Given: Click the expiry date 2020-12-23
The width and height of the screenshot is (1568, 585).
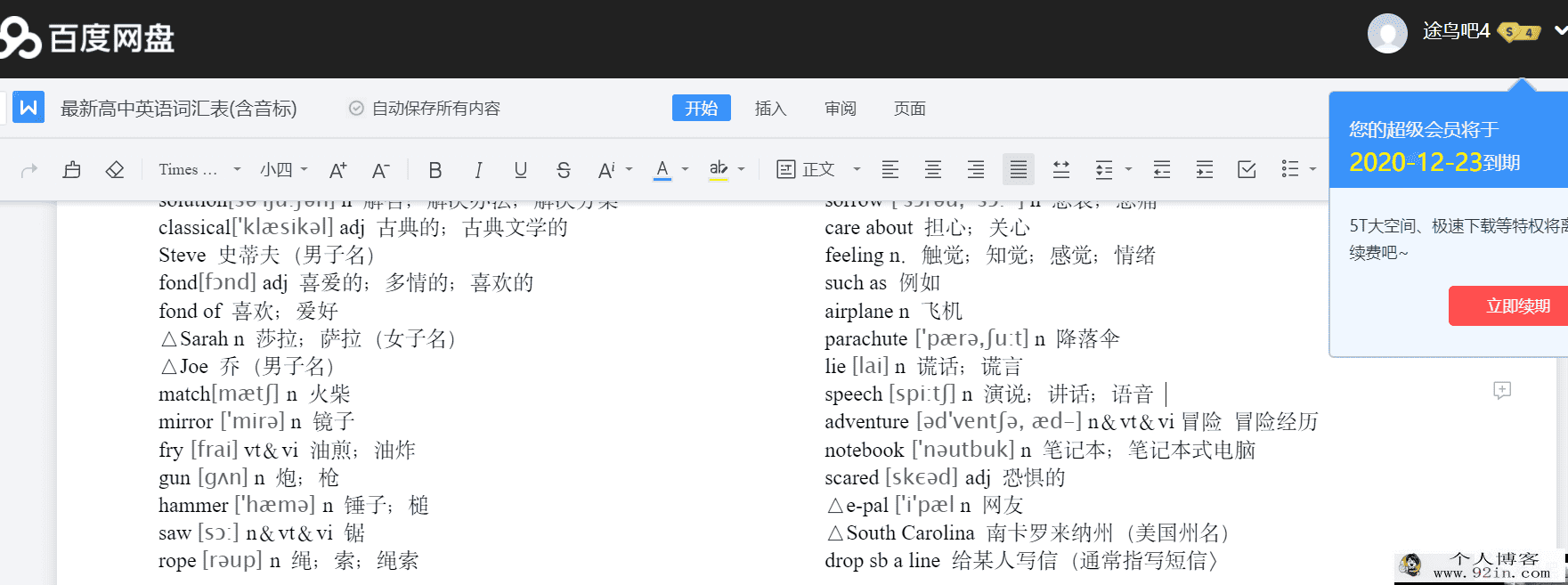Looking at the screenshot, I should 1416,162.
